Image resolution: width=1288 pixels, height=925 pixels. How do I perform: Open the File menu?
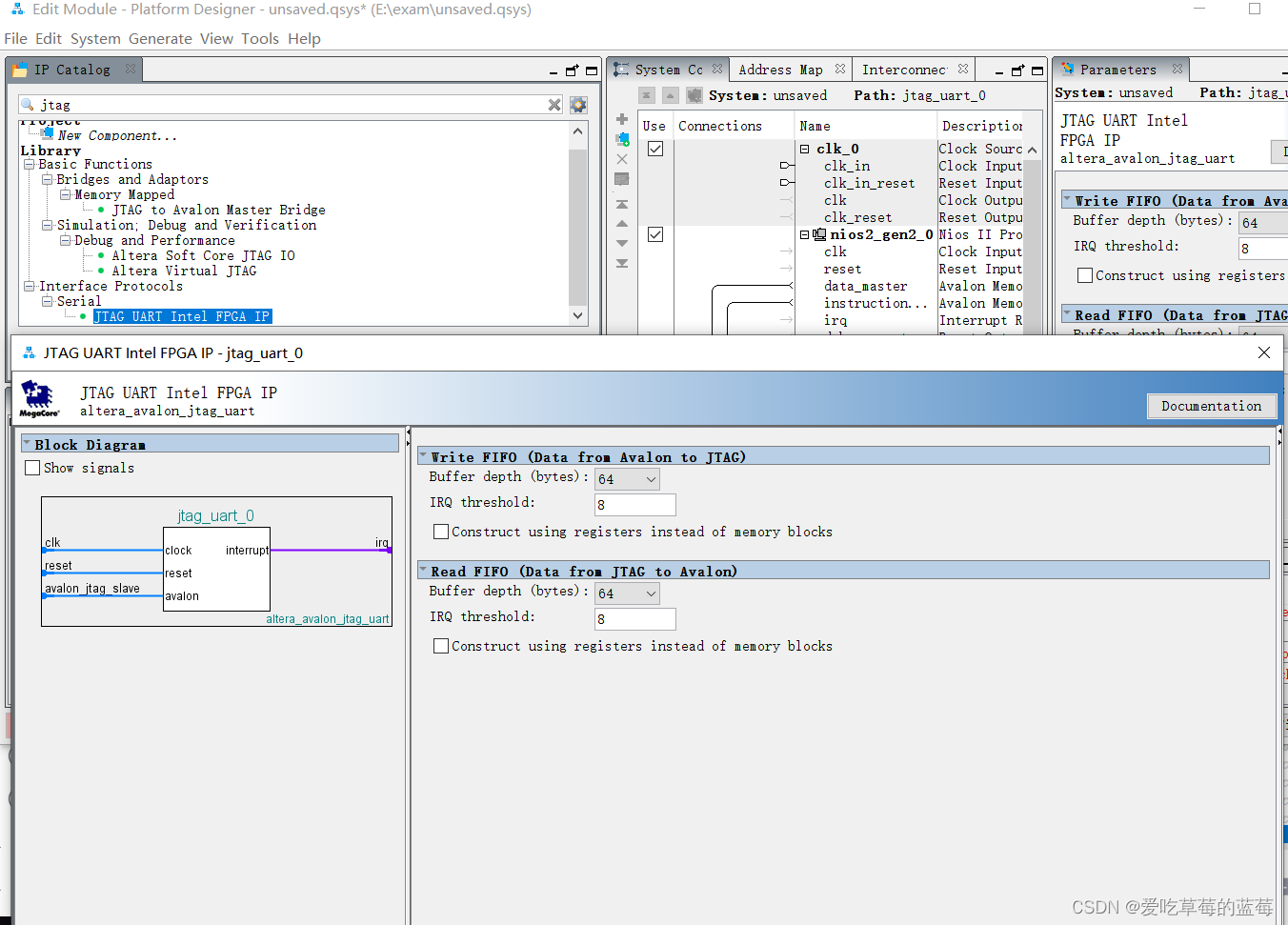15,39
